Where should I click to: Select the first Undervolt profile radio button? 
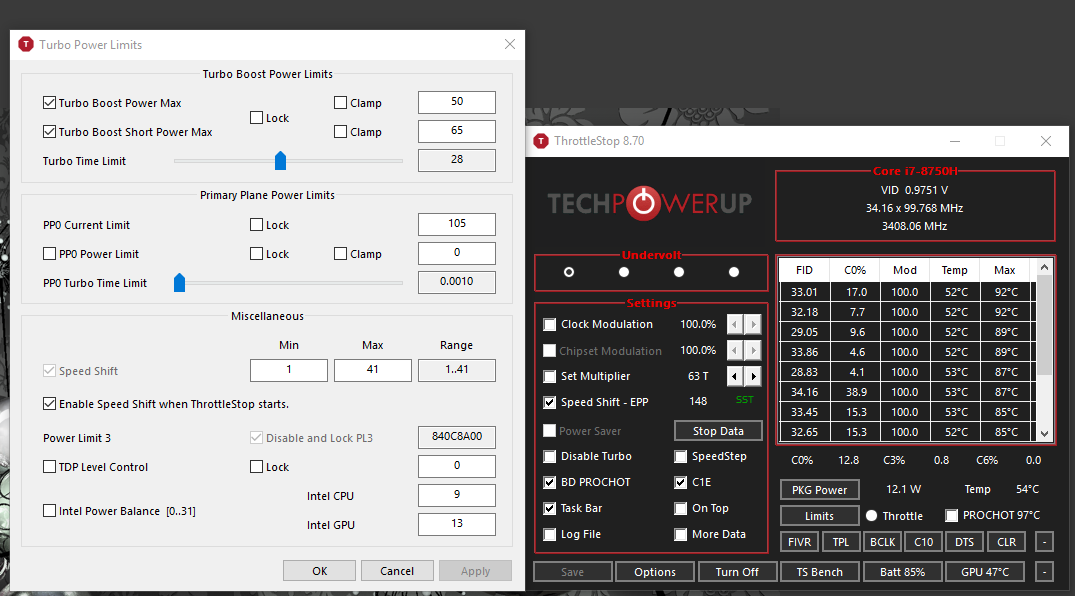(569, 272)
